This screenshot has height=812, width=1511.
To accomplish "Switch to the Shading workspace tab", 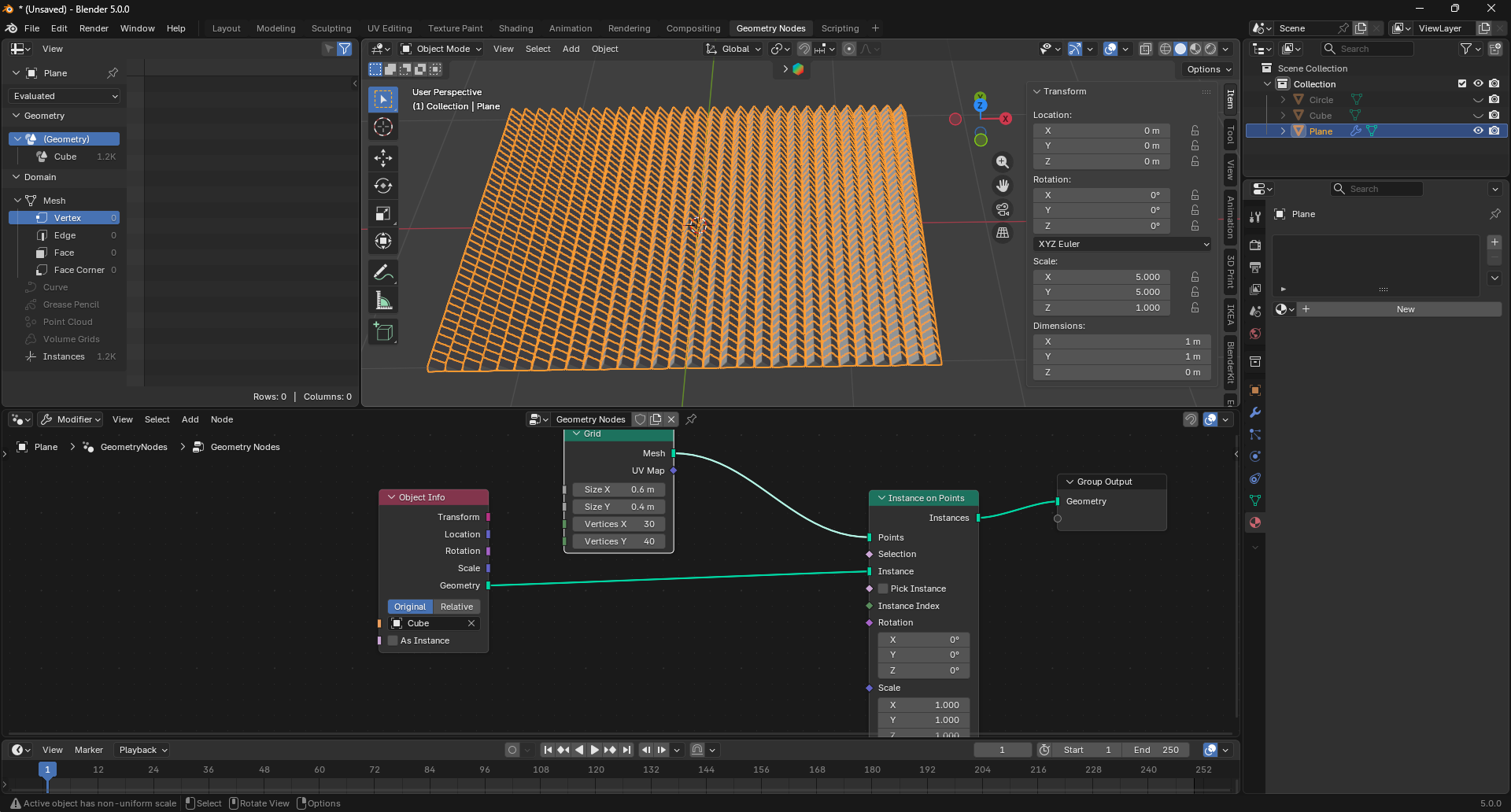I will [515, 28].
